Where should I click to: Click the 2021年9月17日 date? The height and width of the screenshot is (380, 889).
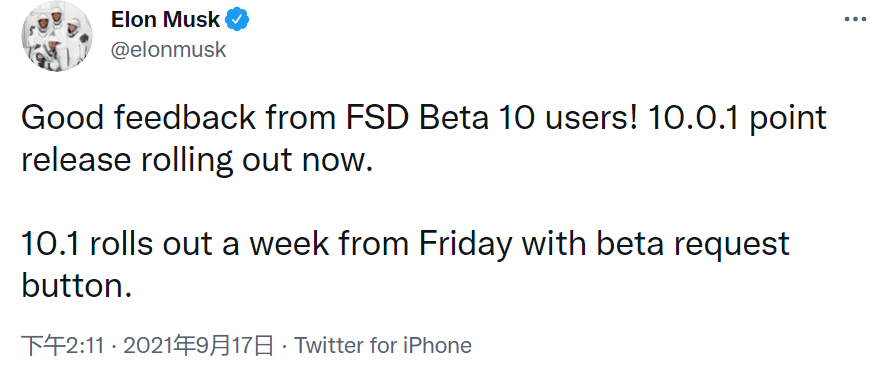198,345
